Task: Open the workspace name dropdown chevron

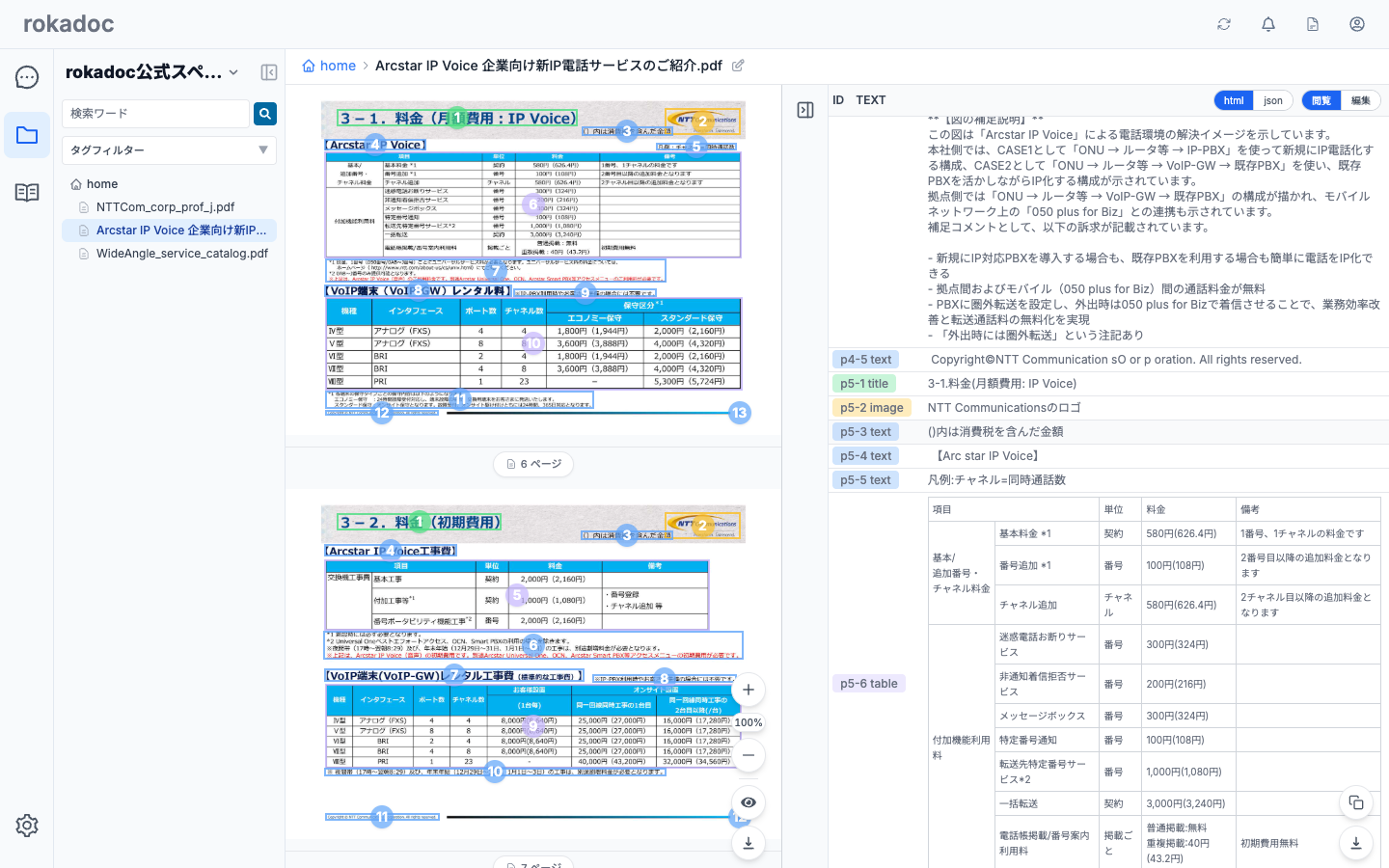Action: (x=233, y=72)
